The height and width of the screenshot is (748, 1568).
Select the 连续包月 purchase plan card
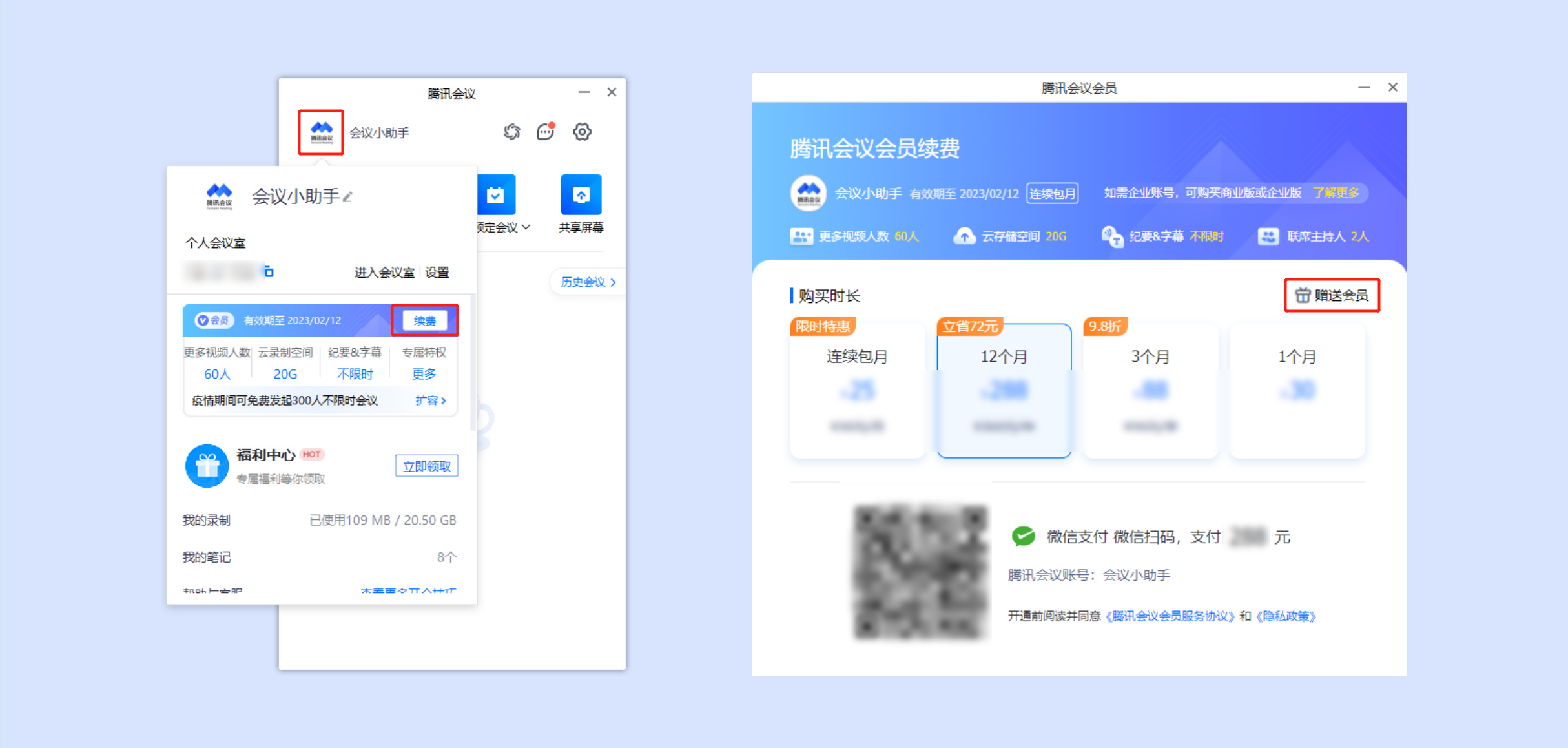coord(857,391)
